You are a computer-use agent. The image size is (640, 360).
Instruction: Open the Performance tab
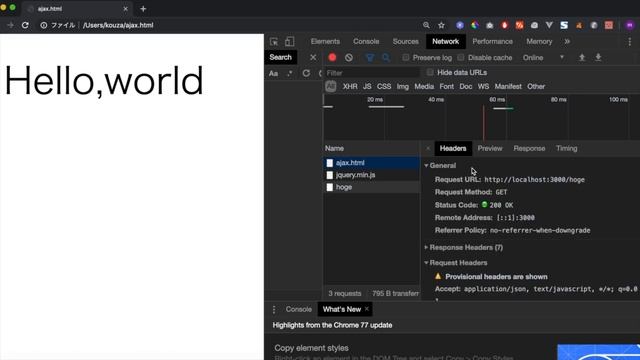pyautogui.click(x=492, y=42)
